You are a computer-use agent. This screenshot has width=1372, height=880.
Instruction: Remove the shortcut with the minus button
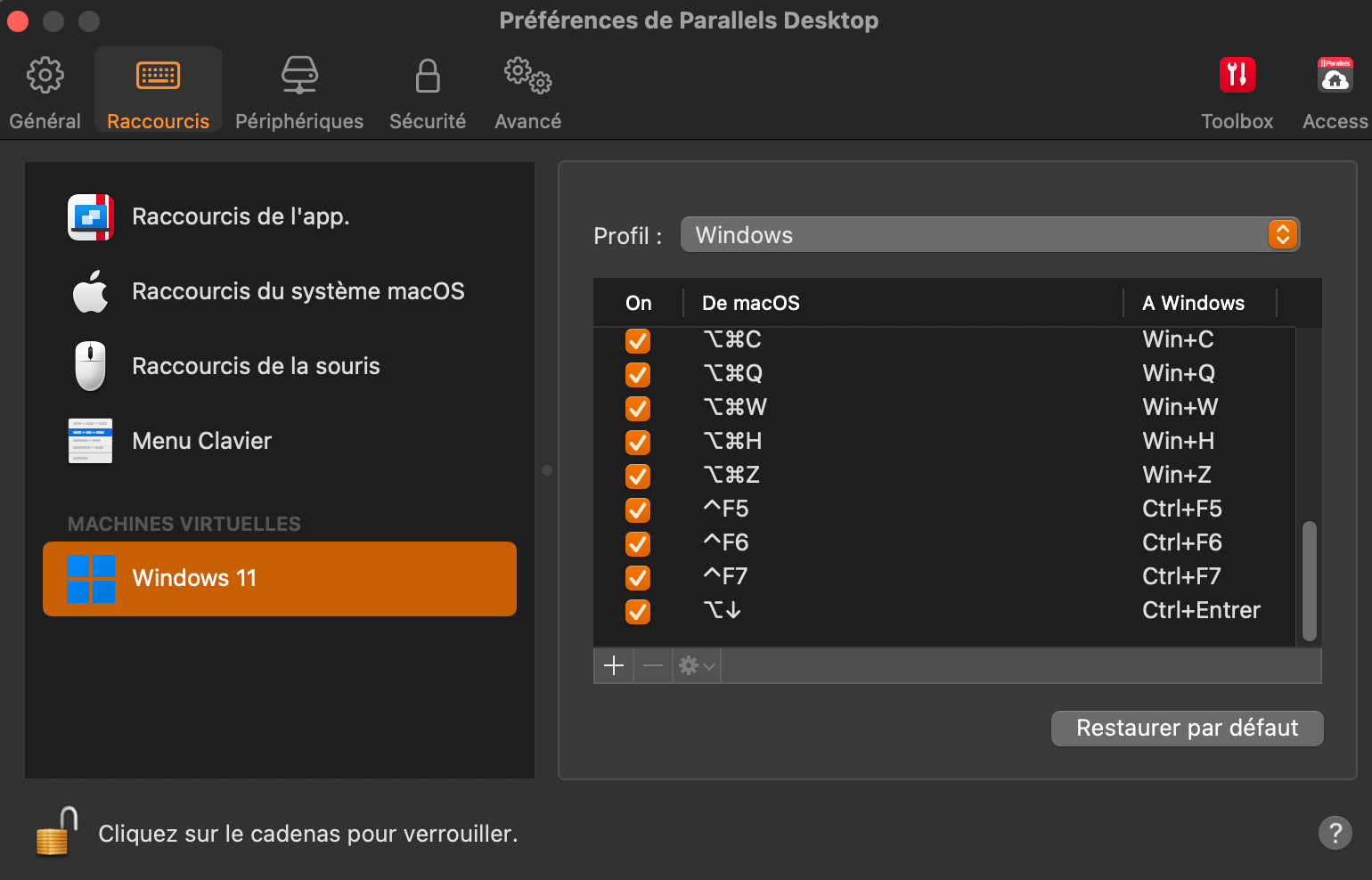pyautogui.click(x=653, y=665)
